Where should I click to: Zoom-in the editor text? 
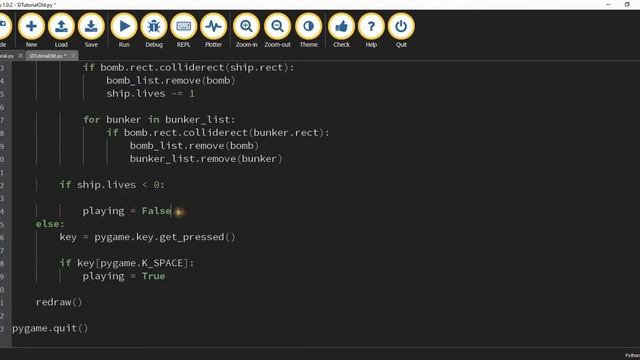tap(247, 30)
